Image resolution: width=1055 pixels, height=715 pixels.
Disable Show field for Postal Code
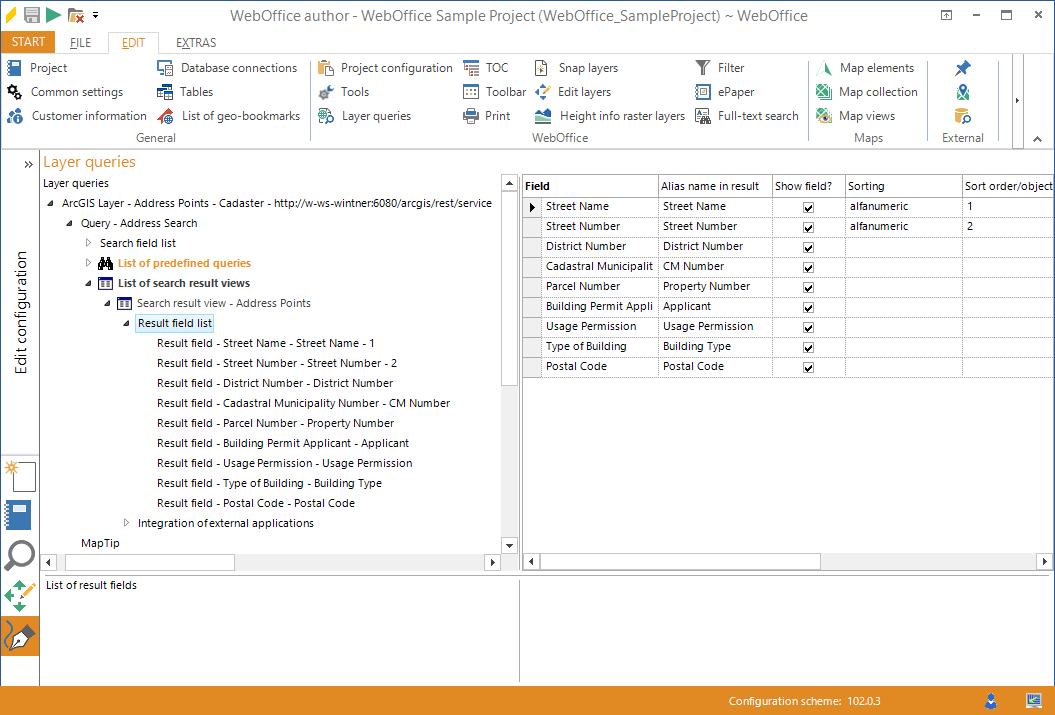click(807, 366)
